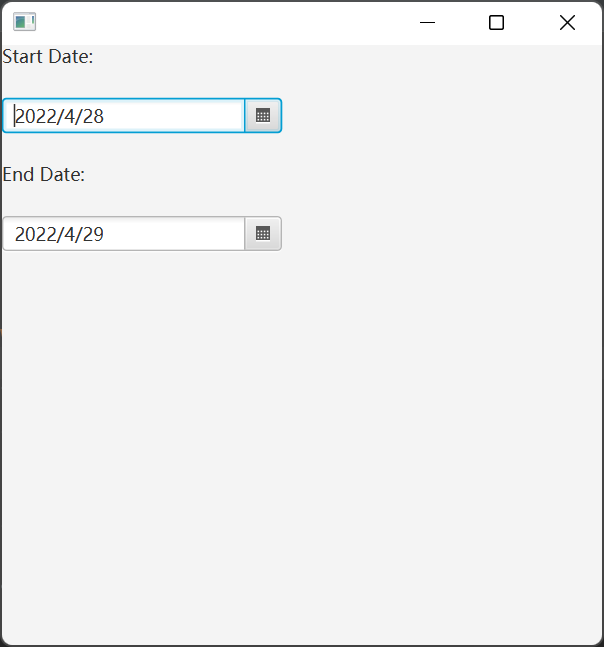604x647 pixels.
Task: Click the "End Date:" label
Action: coord(44,175)
